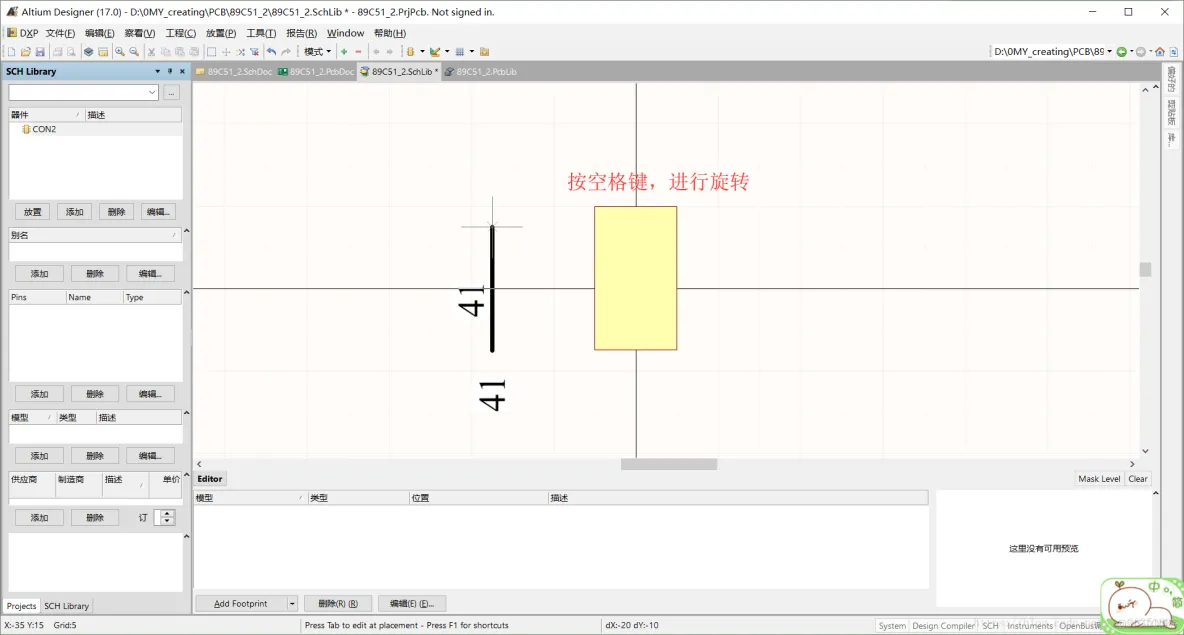The height and width of the screenshot is (635, 1184).
Task: Click the copy icon in the toolbar
Action: tap(165, 52)
